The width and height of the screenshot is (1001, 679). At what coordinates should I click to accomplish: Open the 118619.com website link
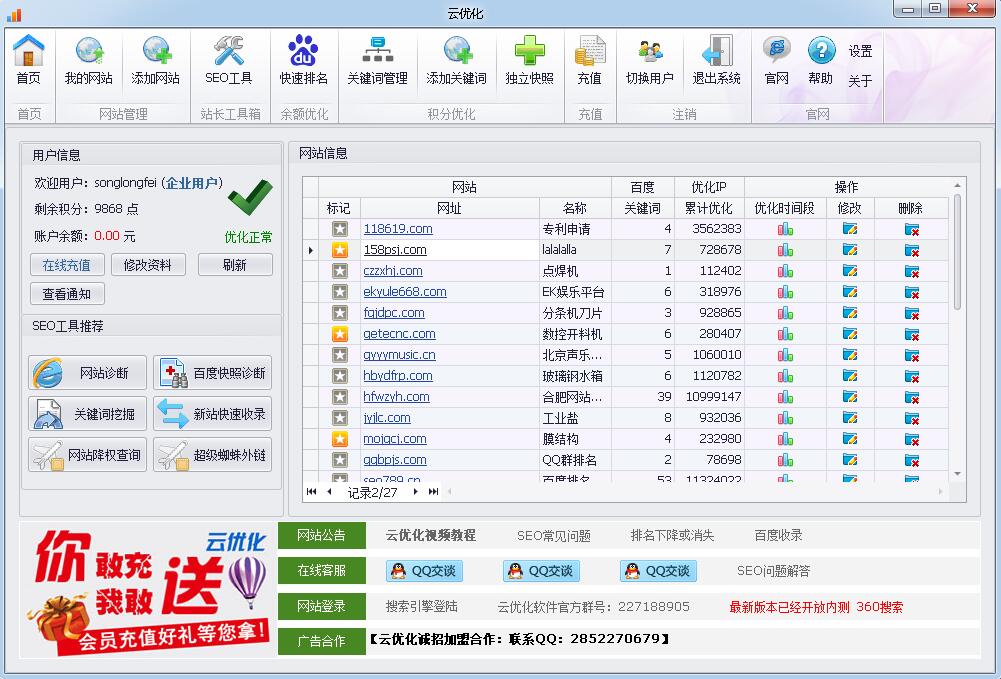(400, 228)
